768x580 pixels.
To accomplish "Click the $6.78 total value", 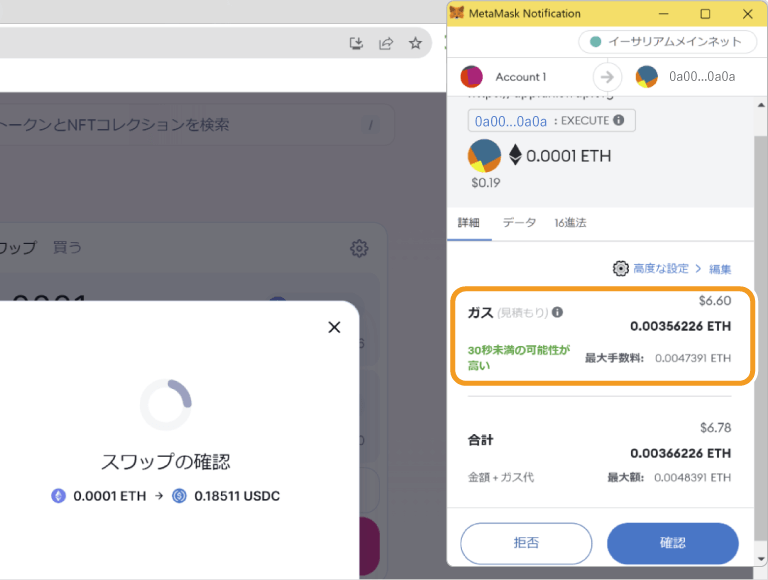I will click(716, 428).
